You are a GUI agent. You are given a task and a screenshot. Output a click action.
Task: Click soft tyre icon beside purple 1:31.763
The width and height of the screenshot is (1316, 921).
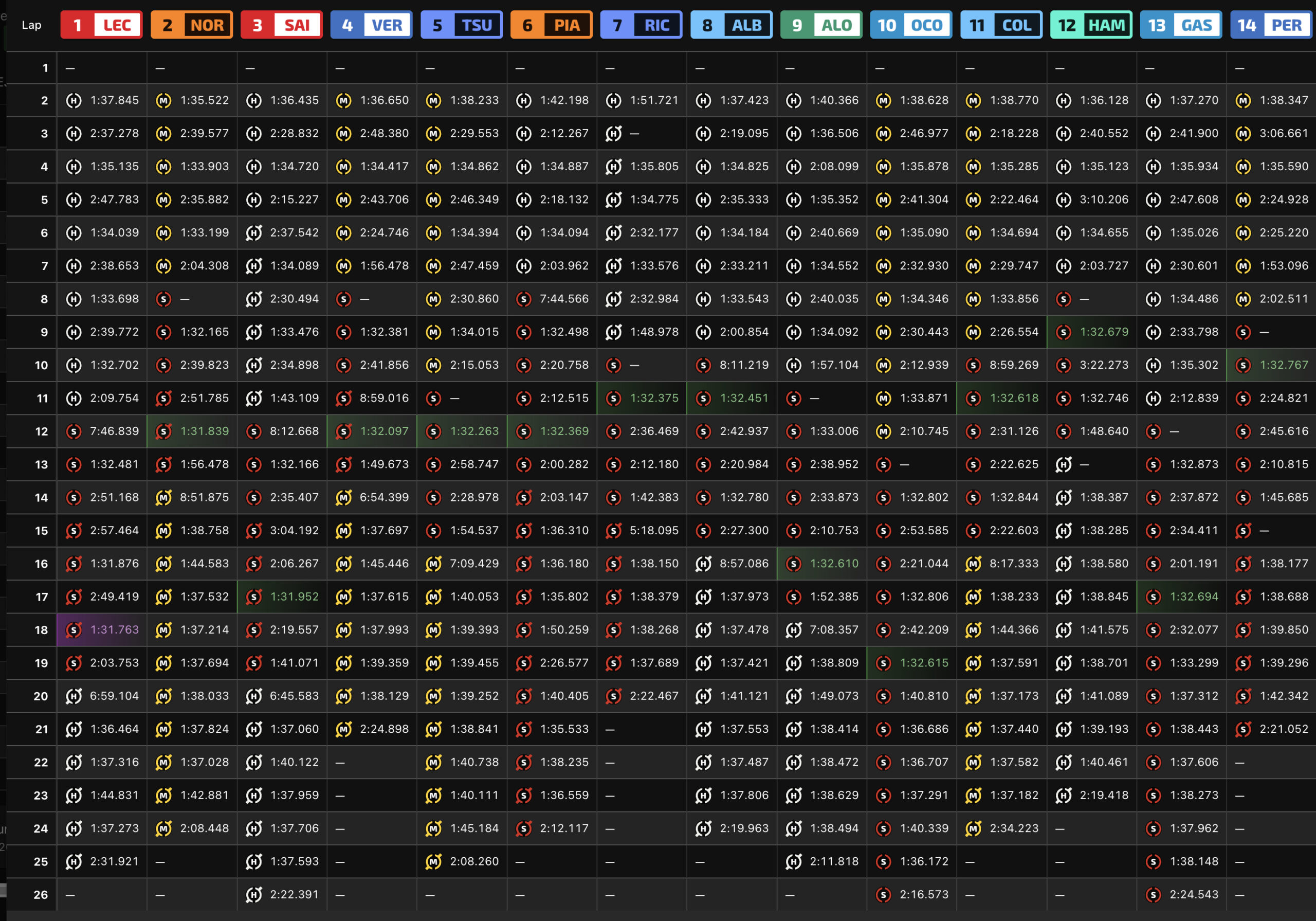74,629
